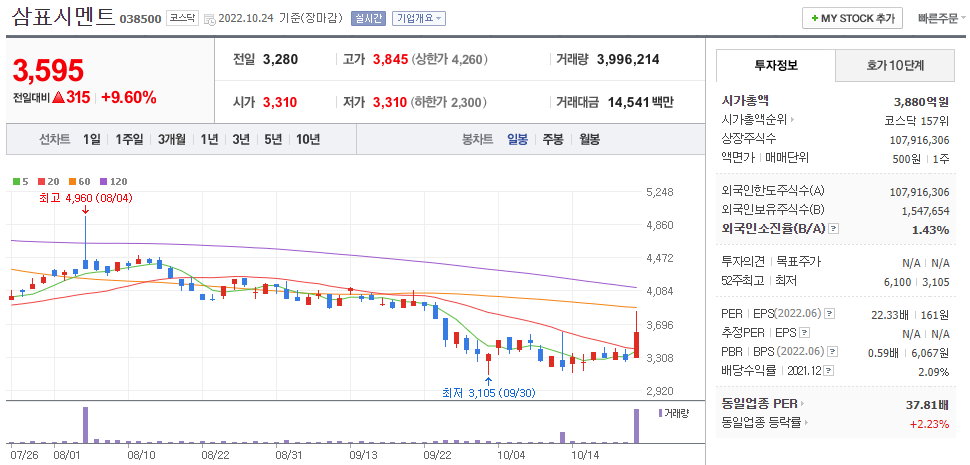Click the 고가 value 3,845
This screenshot has height=465, width=970.
coord(390,60)
